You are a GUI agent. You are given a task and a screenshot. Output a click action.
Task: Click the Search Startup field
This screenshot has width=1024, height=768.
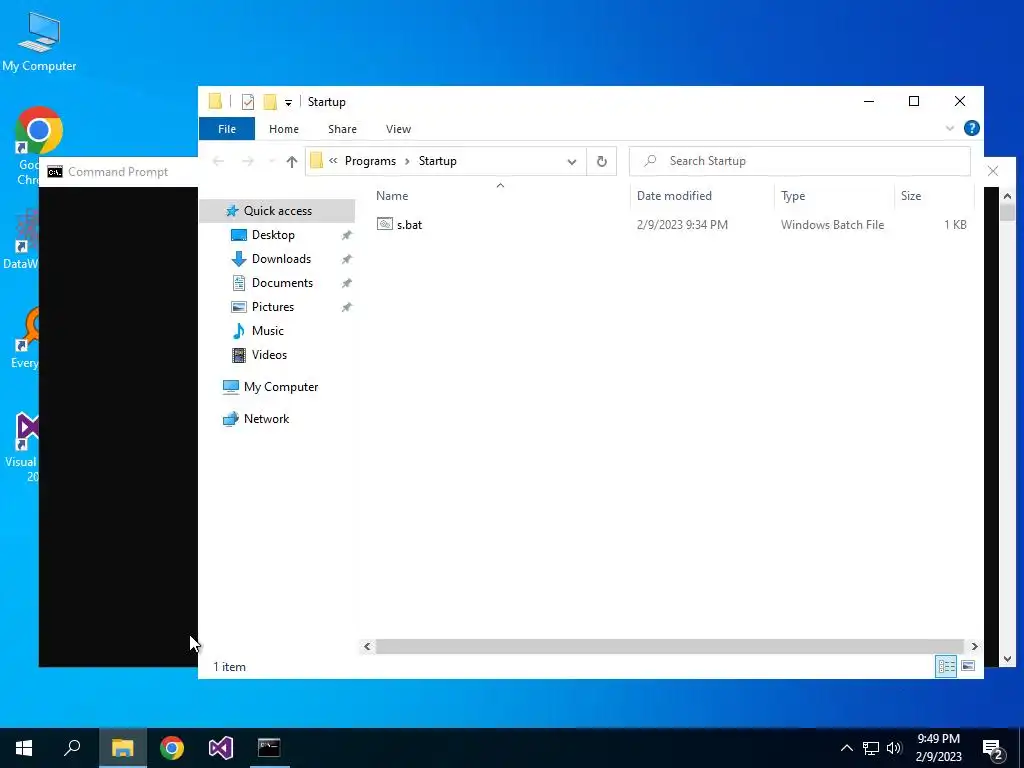[799, 161]
